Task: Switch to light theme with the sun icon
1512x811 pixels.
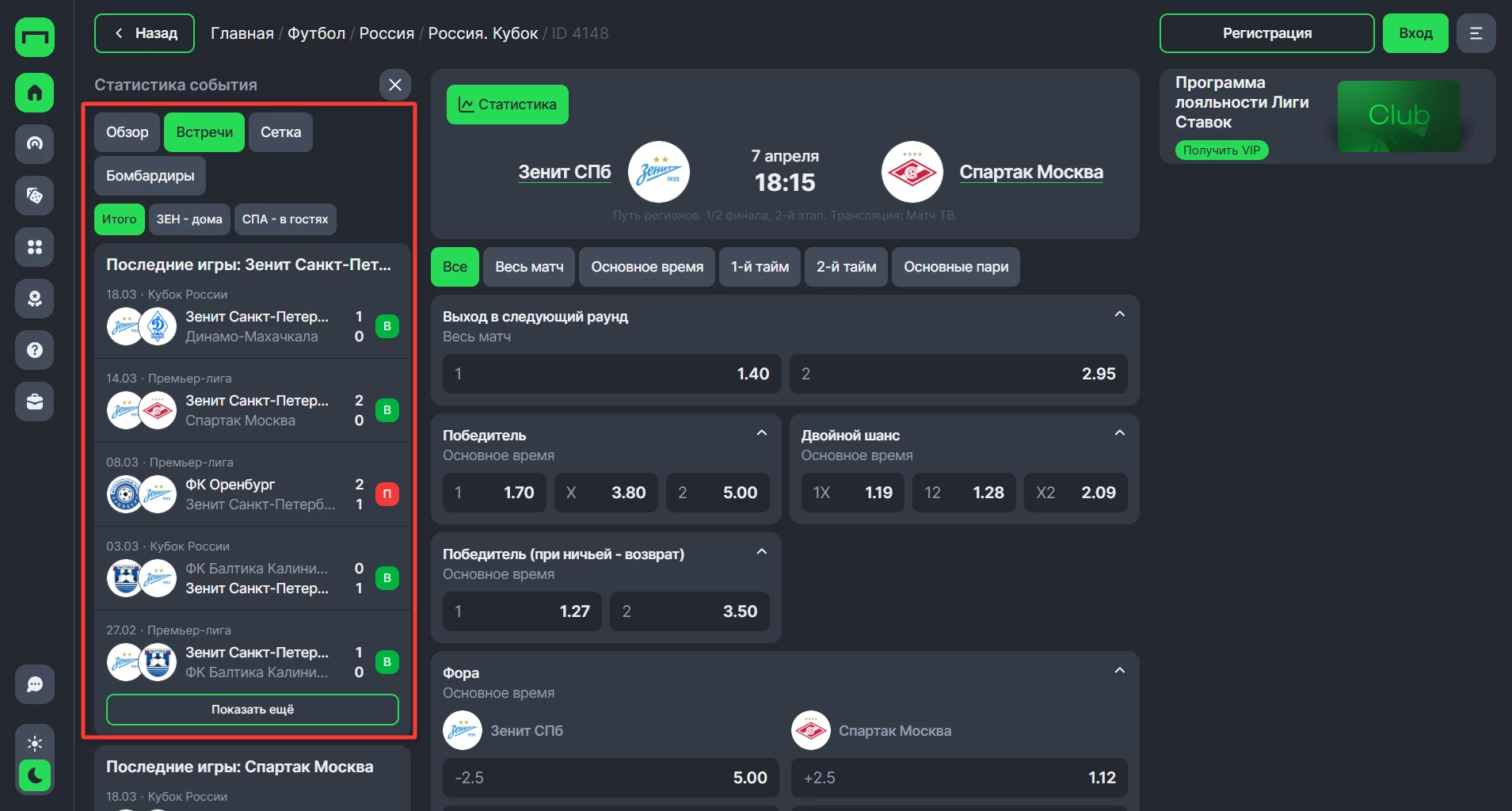Action: coord(35,743)
